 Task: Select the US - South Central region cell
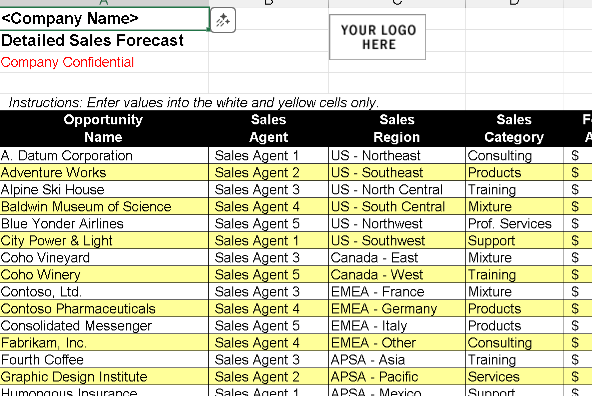click(x=397, y=206)
